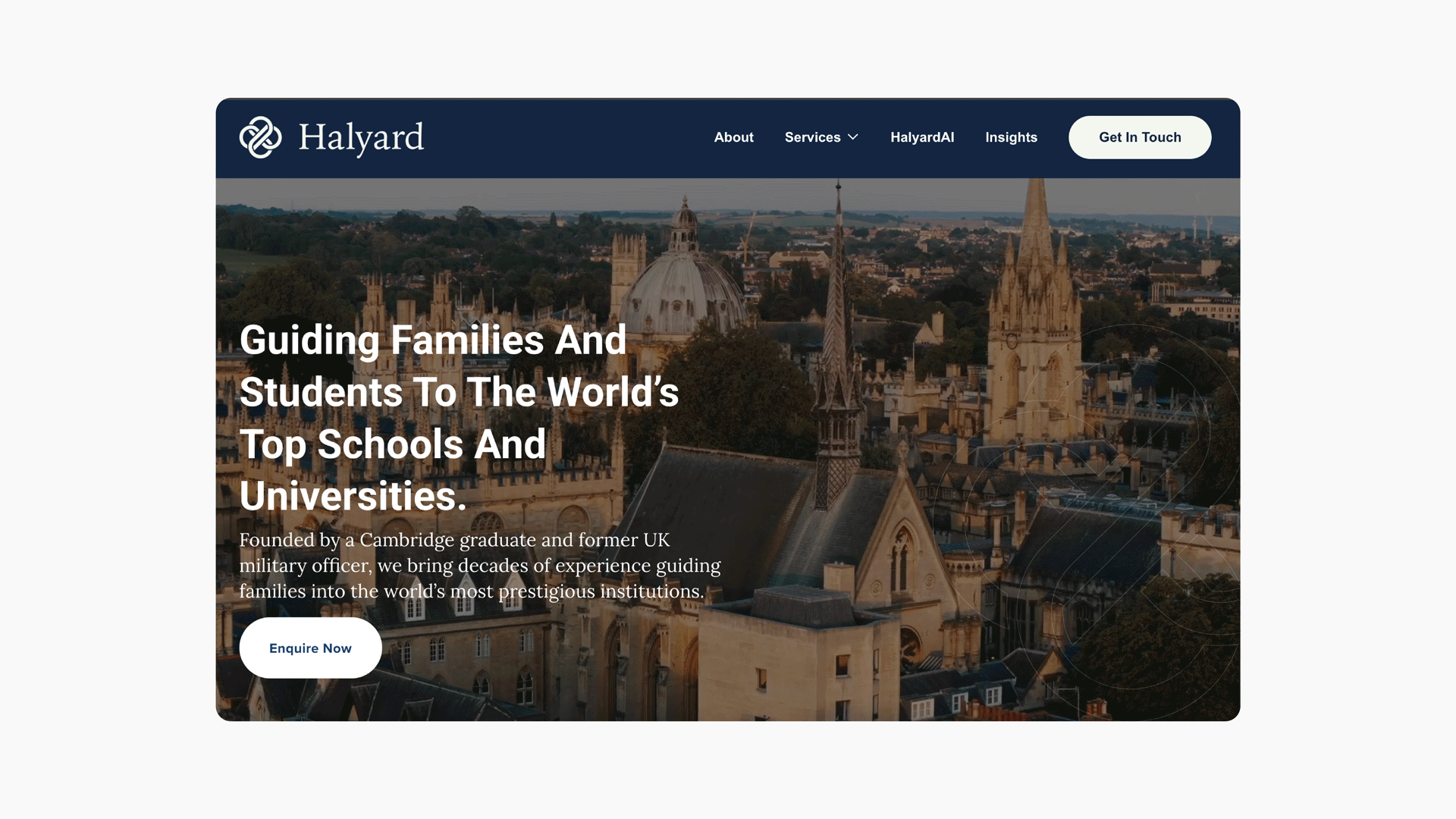Click the Halyard knot logo icon
1456x819 pixels.
pyautogui.click(x=260, y=137)
